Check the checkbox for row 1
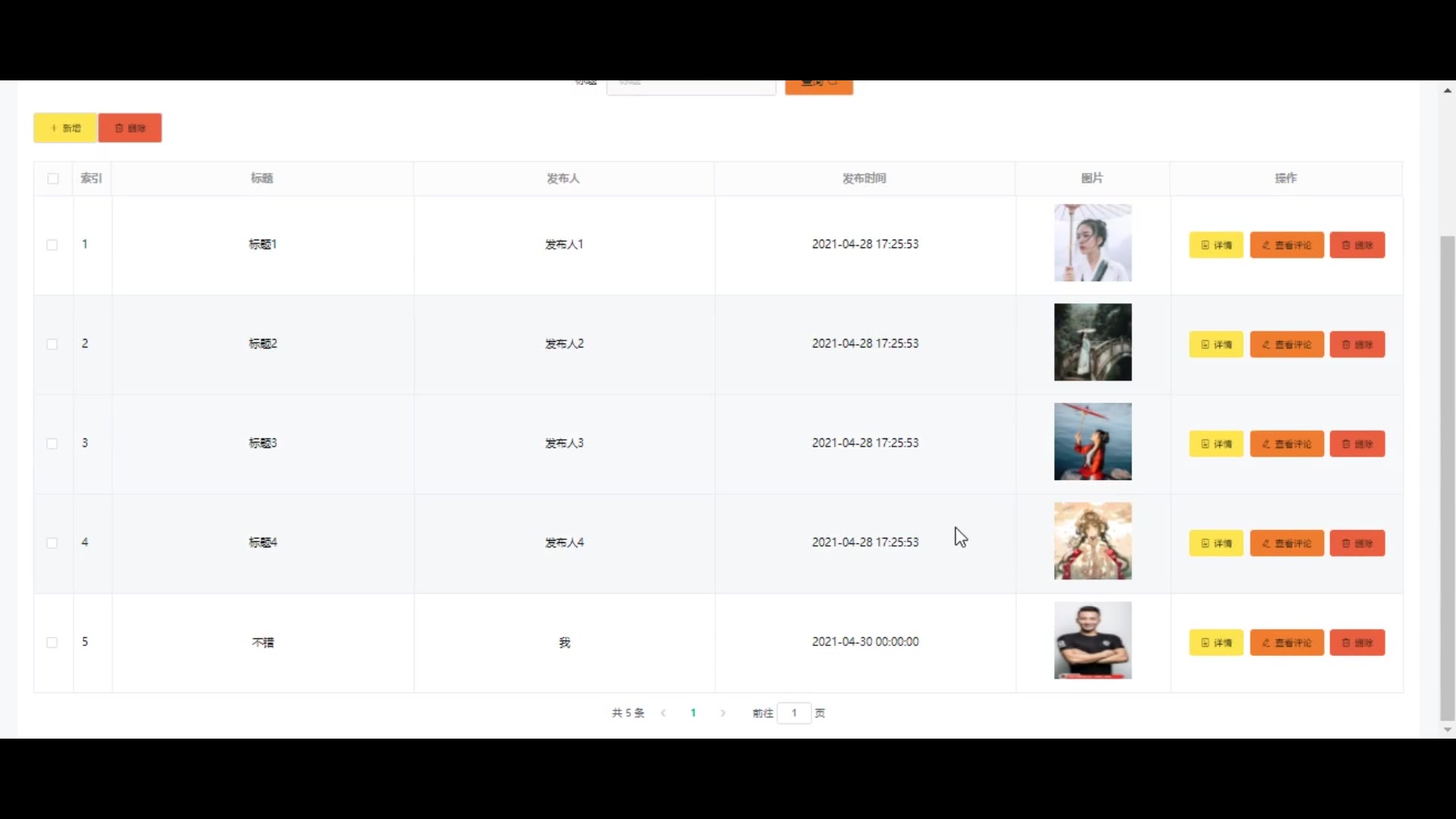Image resolution: width=1456 pixels, height=819 pixels. pyautogui.click(x=52, y=245)
